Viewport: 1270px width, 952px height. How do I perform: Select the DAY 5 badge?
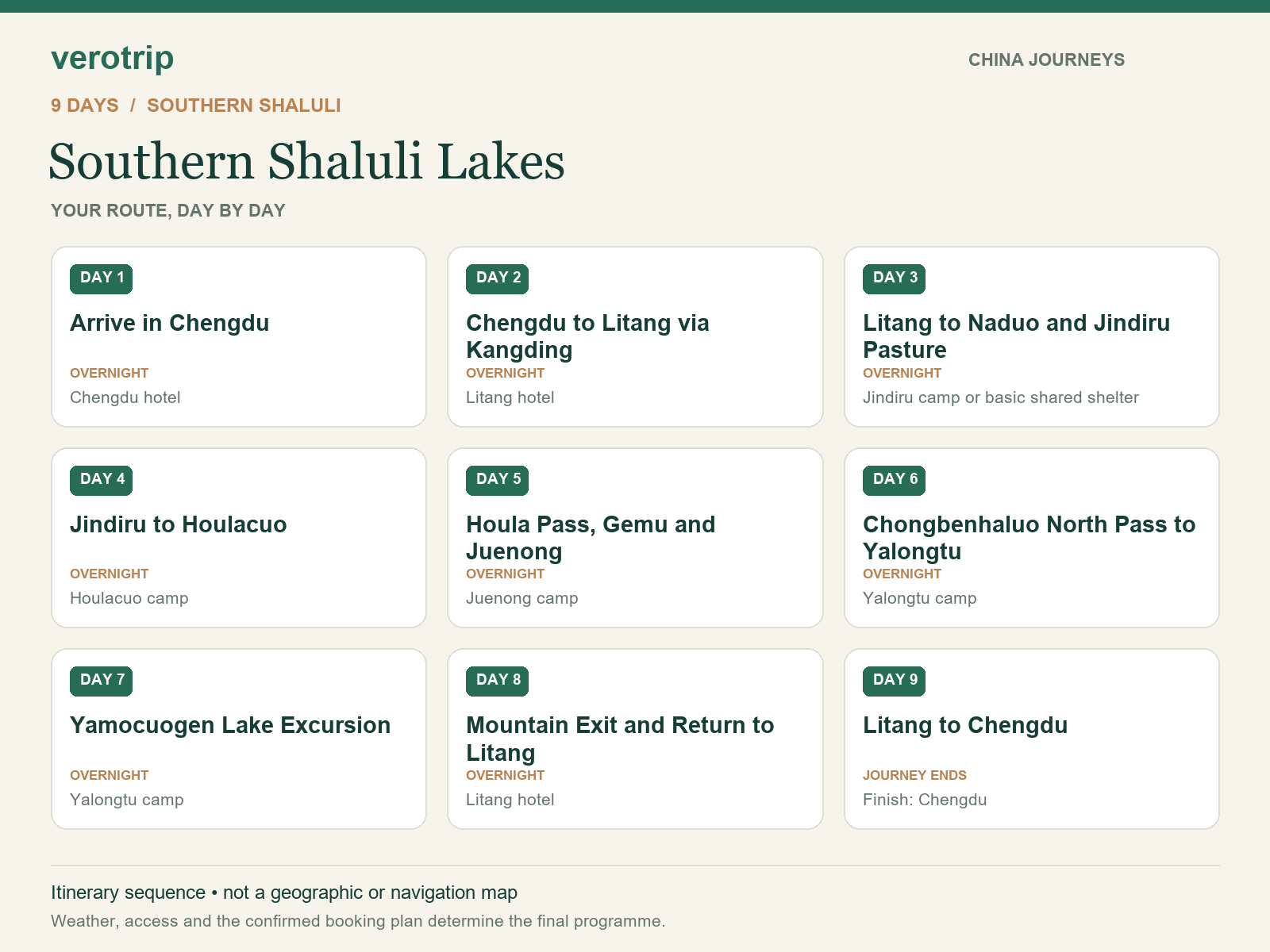point(498,480)
